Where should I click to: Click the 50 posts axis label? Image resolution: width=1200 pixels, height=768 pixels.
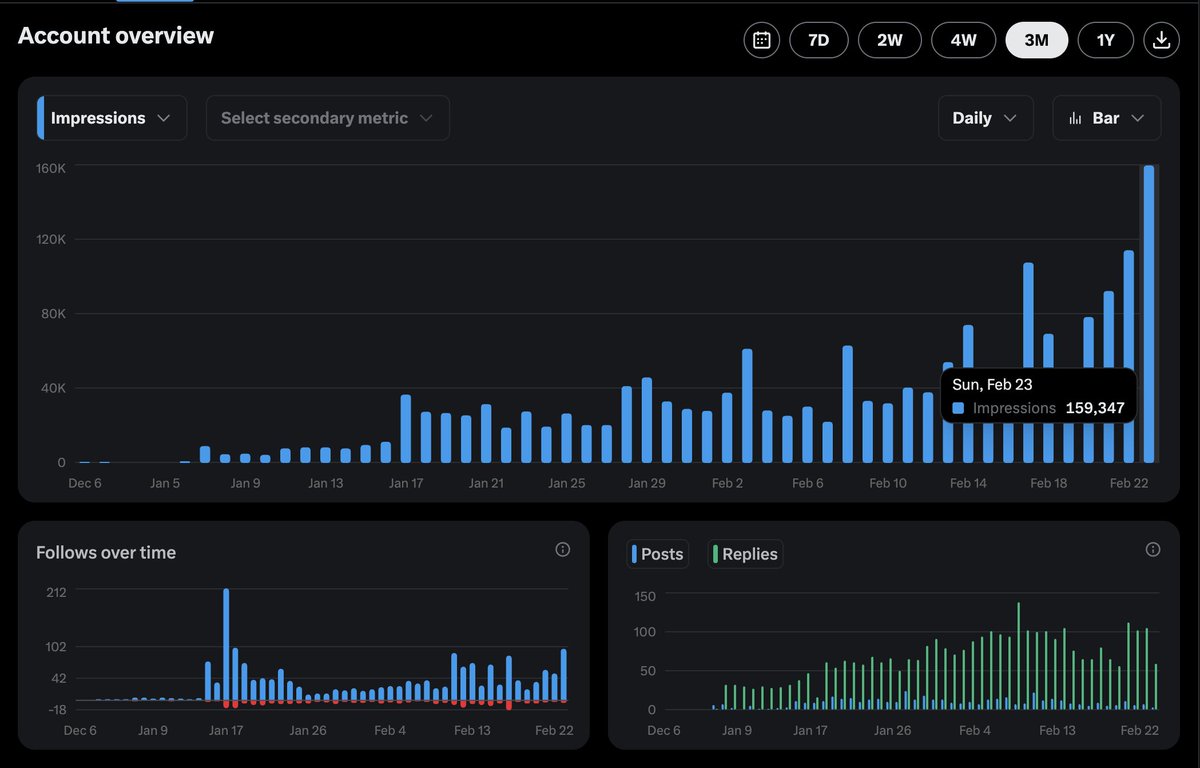click(648, 671)
